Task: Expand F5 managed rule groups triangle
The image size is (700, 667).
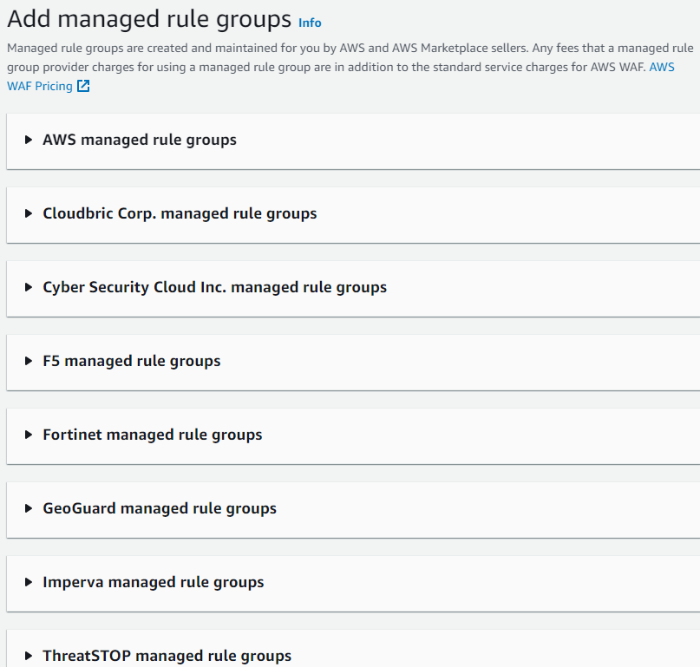Action: click(x=28, y=361)
